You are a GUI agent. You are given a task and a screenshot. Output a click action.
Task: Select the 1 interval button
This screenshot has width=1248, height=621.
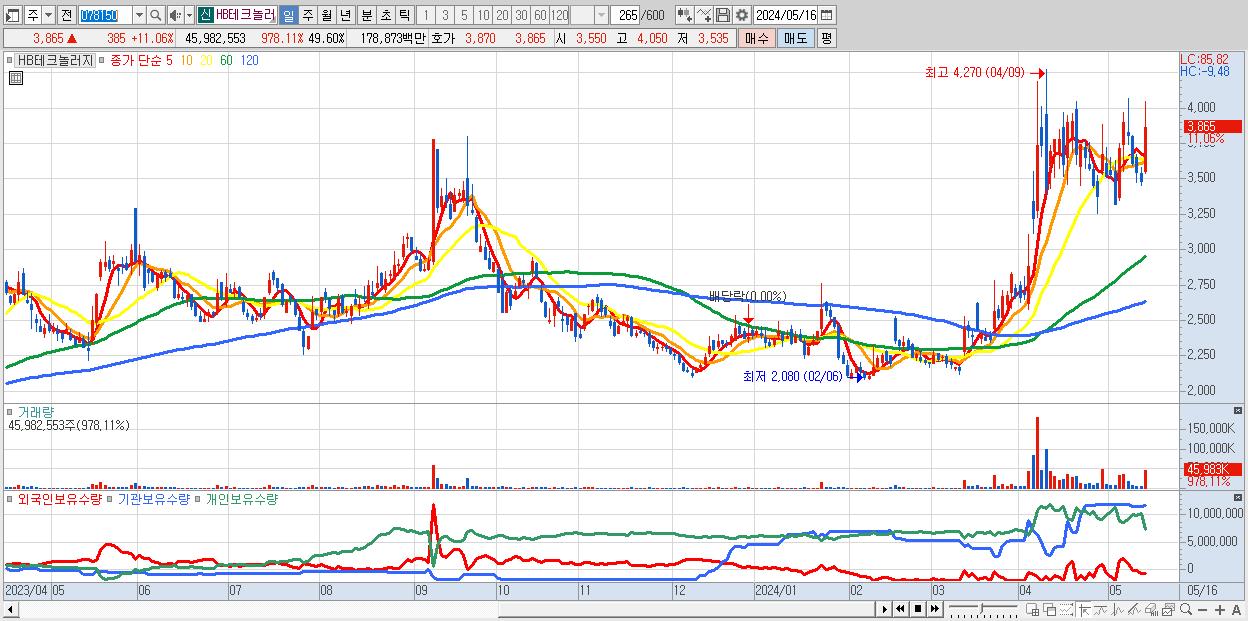click(425, 15)
